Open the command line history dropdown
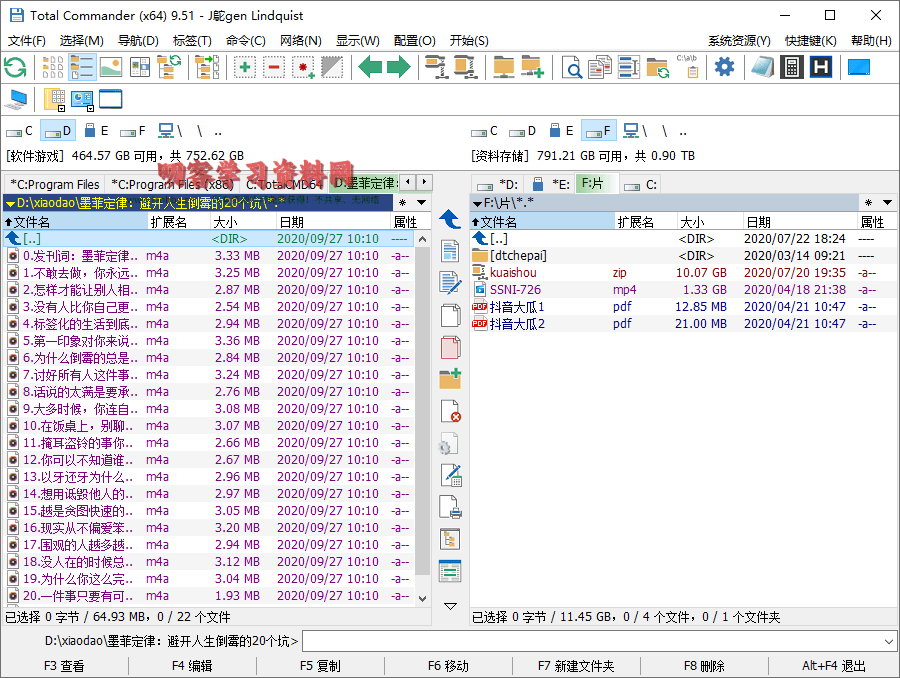The image size is (900, 678). click(x=889, y=641)
